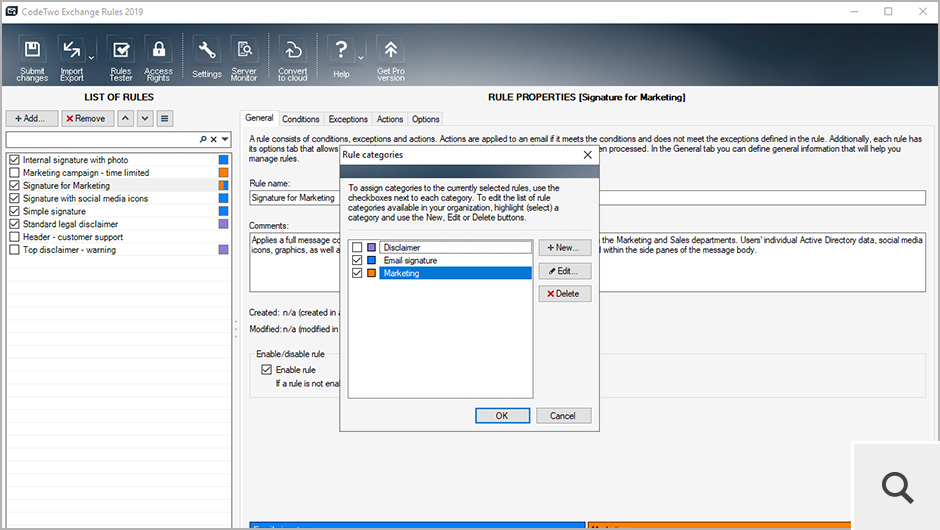Viewport: 940px width, 530px height.
Task: Click blue swatch of Internal signature rule
Action: pyautogui.click(x=224, y=160)
